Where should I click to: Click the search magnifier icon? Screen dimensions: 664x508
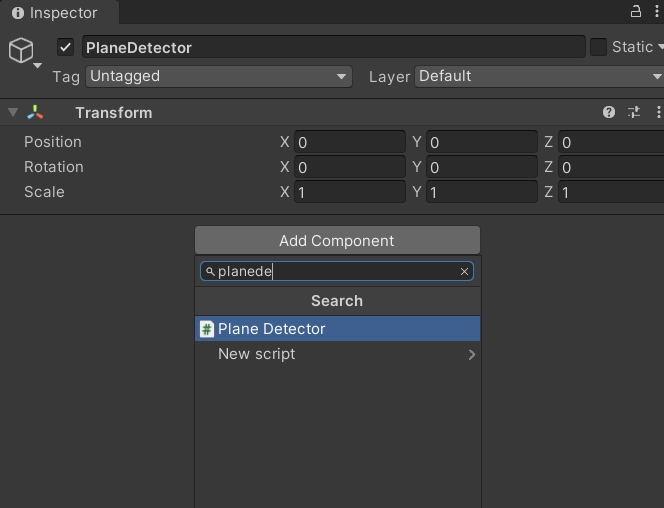coord(210,271)
